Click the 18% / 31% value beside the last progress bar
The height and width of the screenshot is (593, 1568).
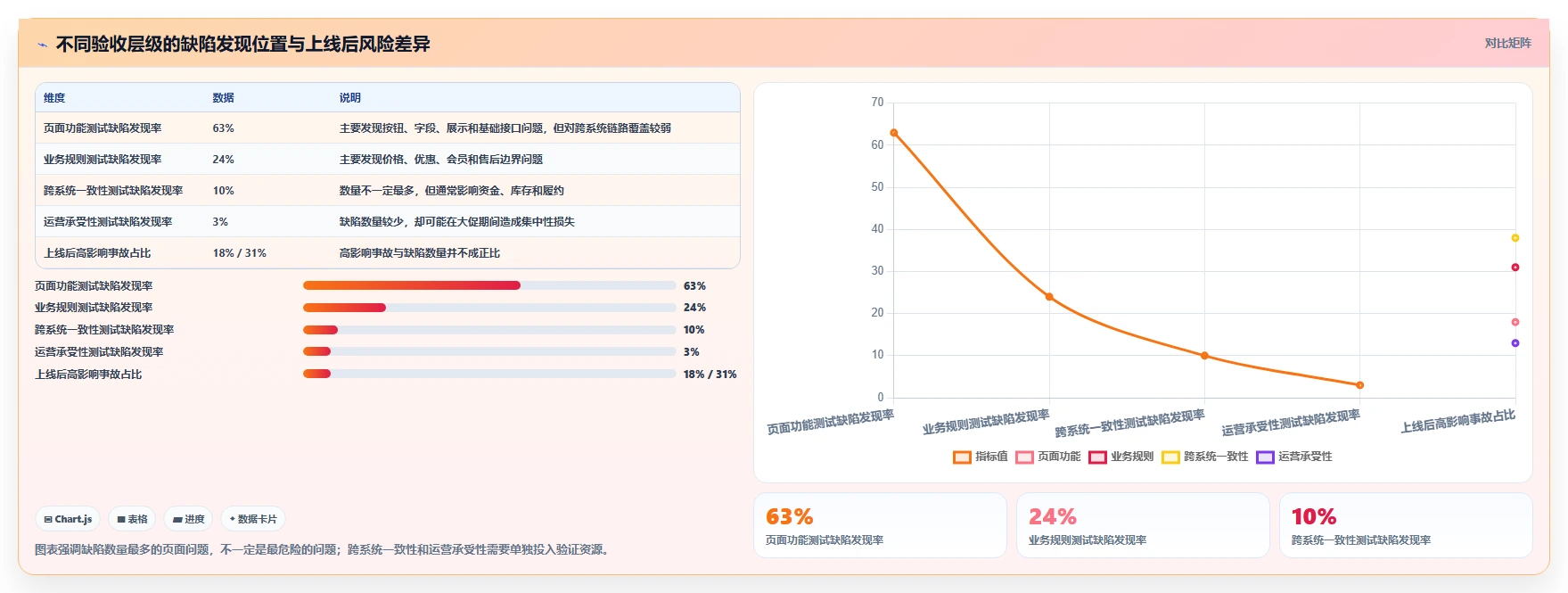click(x=710, y=375)
